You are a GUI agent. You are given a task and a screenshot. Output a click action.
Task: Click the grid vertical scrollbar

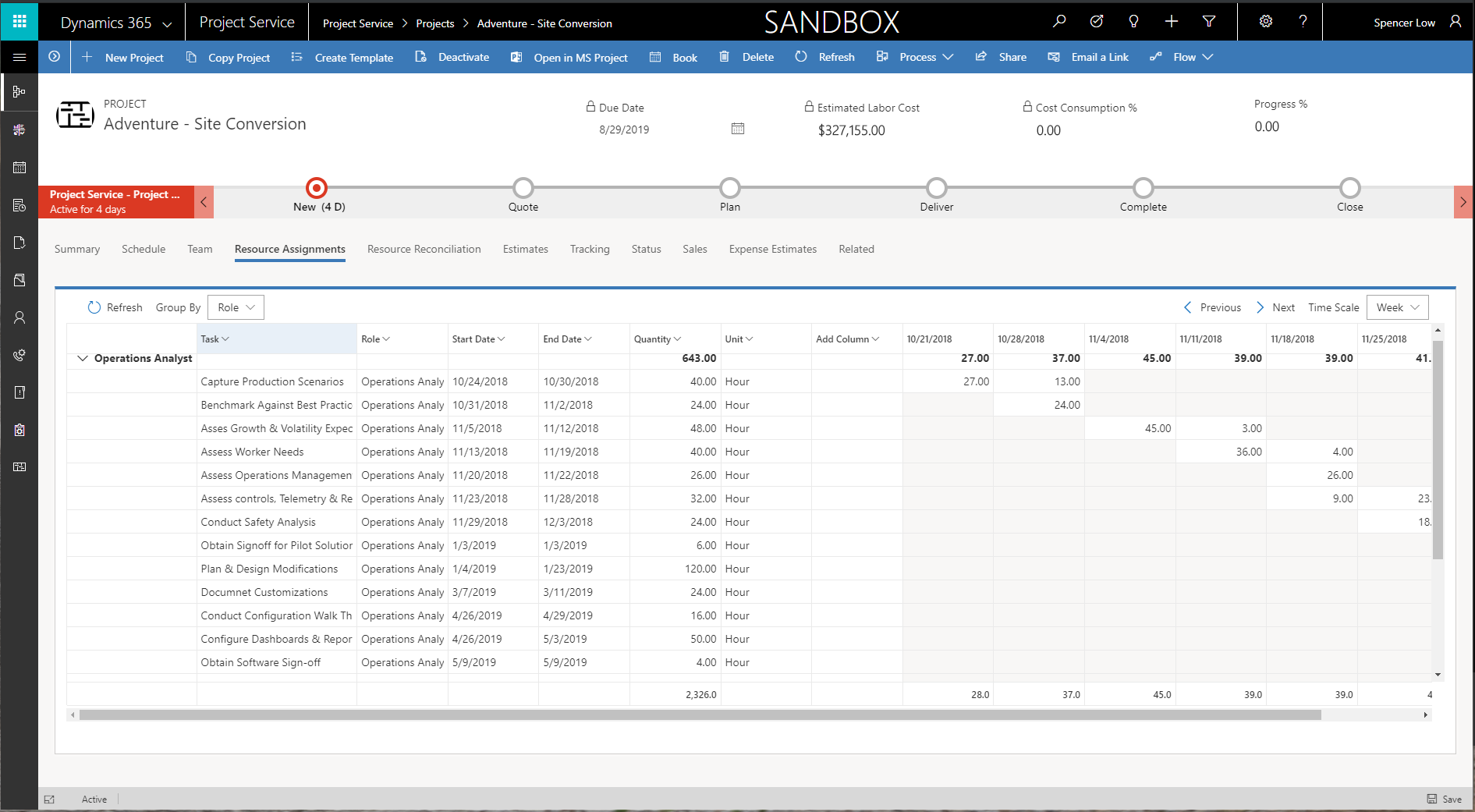pyautogui.click(x=1438, y=450)
